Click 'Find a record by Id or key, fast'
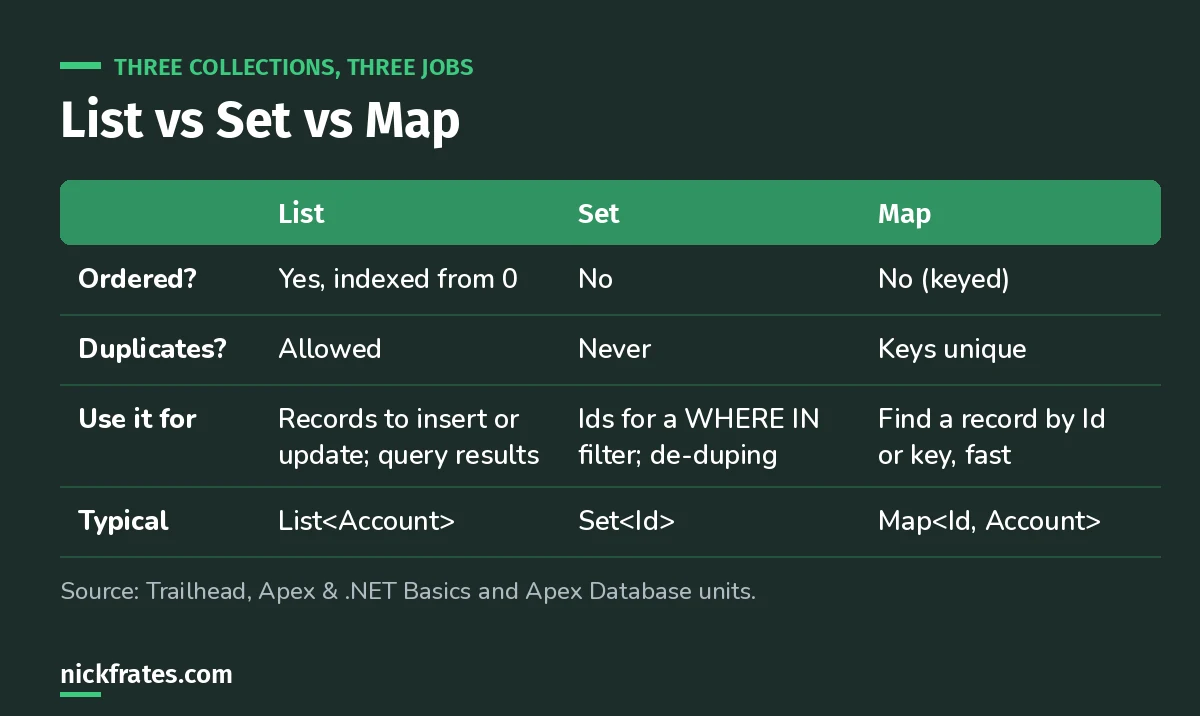 coord(991,437)
